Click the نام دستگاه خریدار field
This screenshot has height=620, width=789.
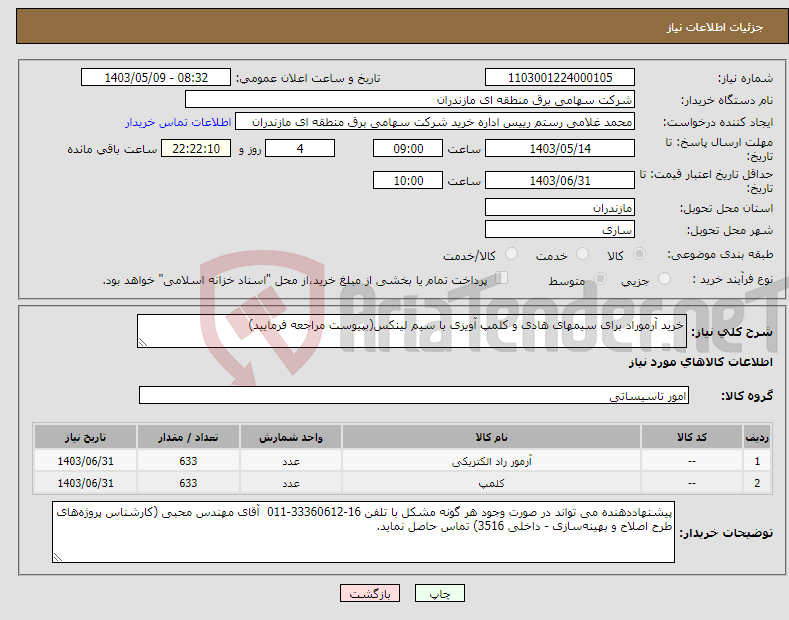pos(410,100)
